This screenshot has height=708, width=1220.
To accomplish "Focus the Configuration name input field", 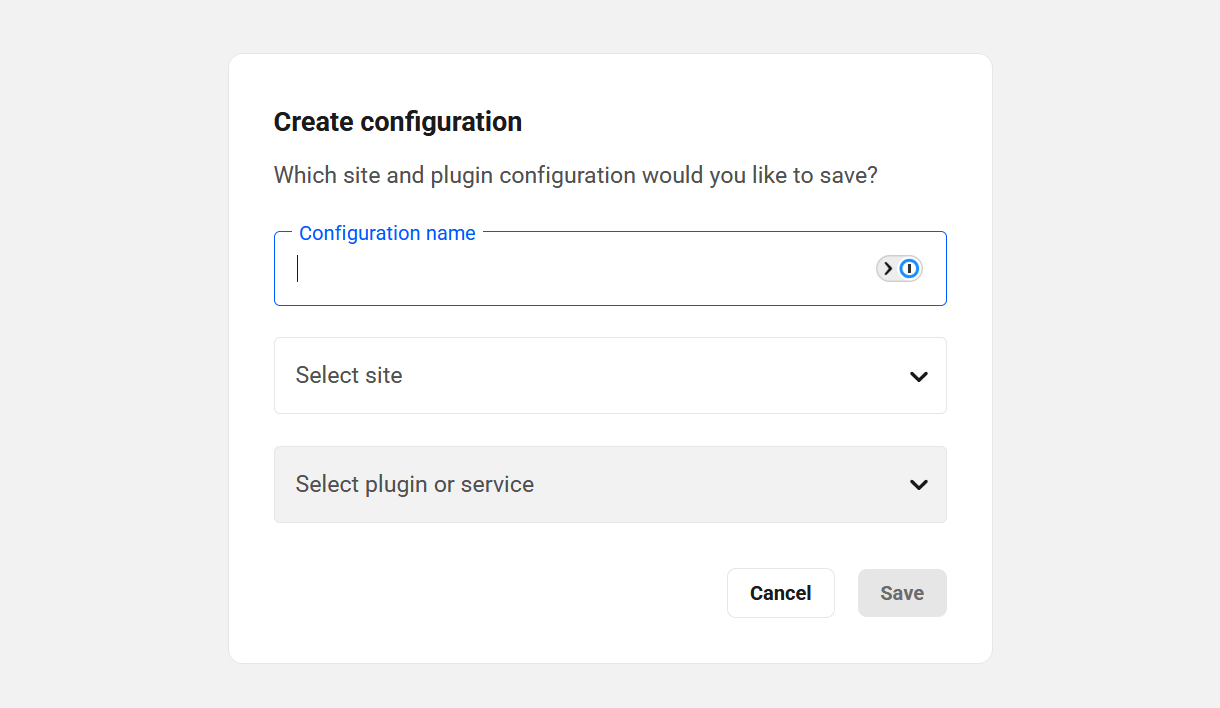I will click(x=610, y=269).
